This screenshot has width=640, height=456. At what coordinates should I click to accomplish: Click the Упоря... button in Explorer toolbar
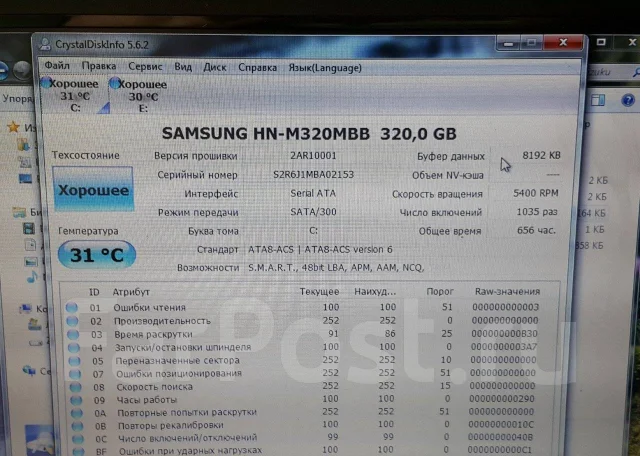[x=17, y=98]
